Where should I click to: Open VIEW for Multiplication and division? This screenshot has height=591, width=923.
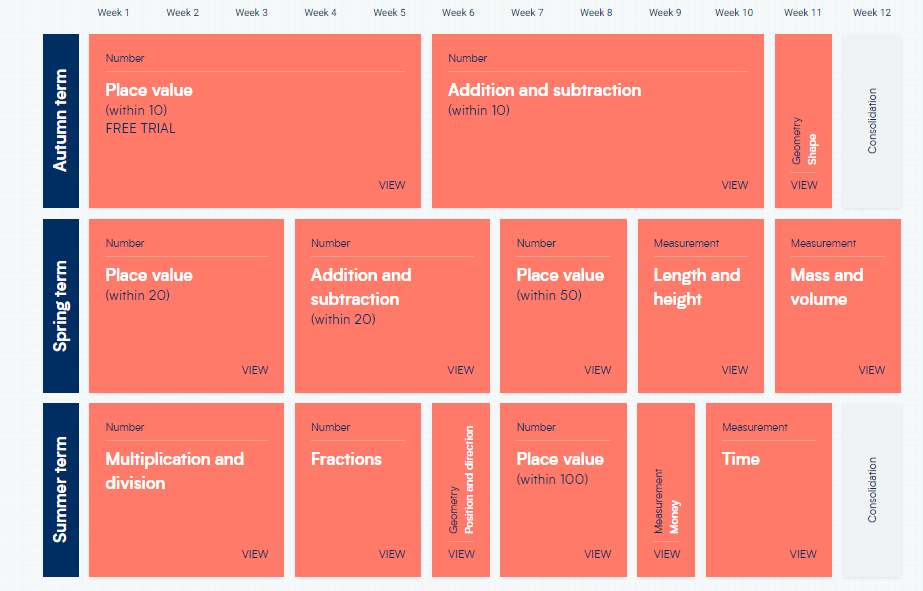coord(255,554)
